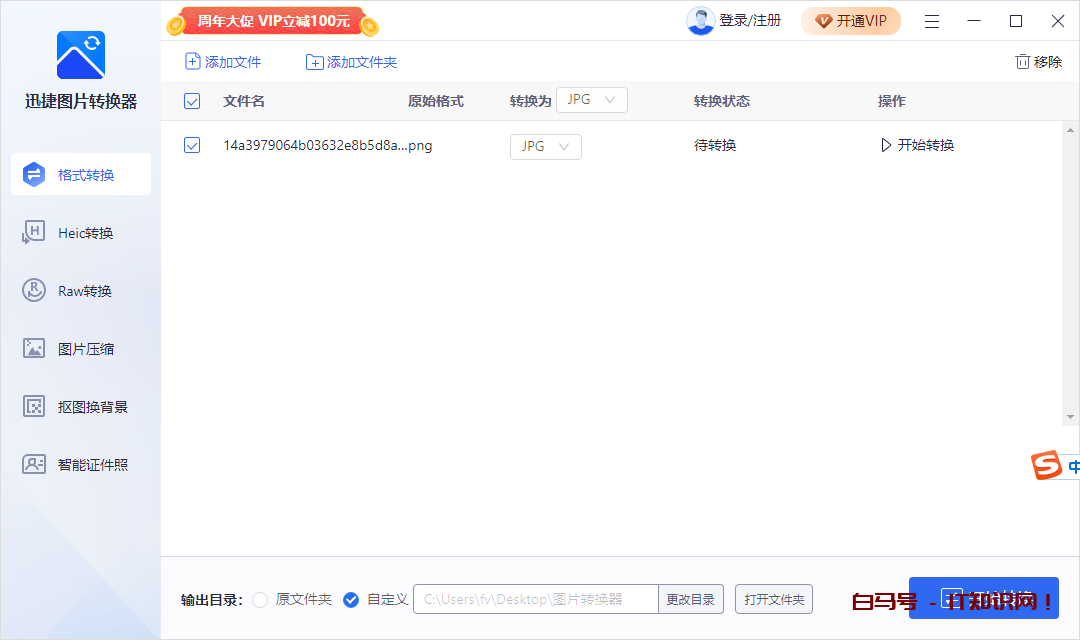The height and width of the screenshot is (640, 1080).
Task: Select the 图片压缩 icon in sidebar
Action: [34, 349]
